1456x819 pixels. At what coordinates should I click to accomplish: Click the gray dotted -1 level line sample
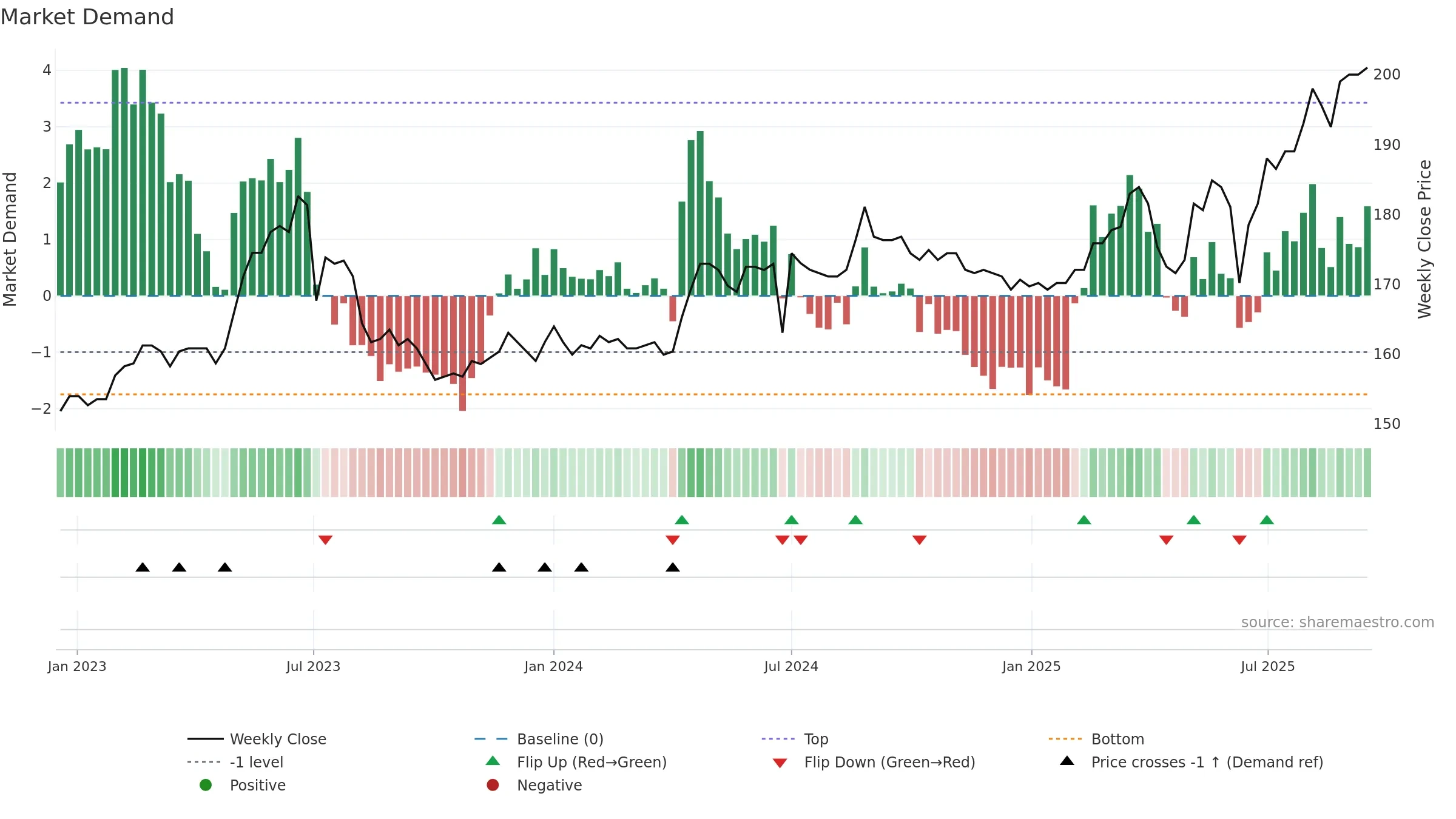[x=204, y=762]
